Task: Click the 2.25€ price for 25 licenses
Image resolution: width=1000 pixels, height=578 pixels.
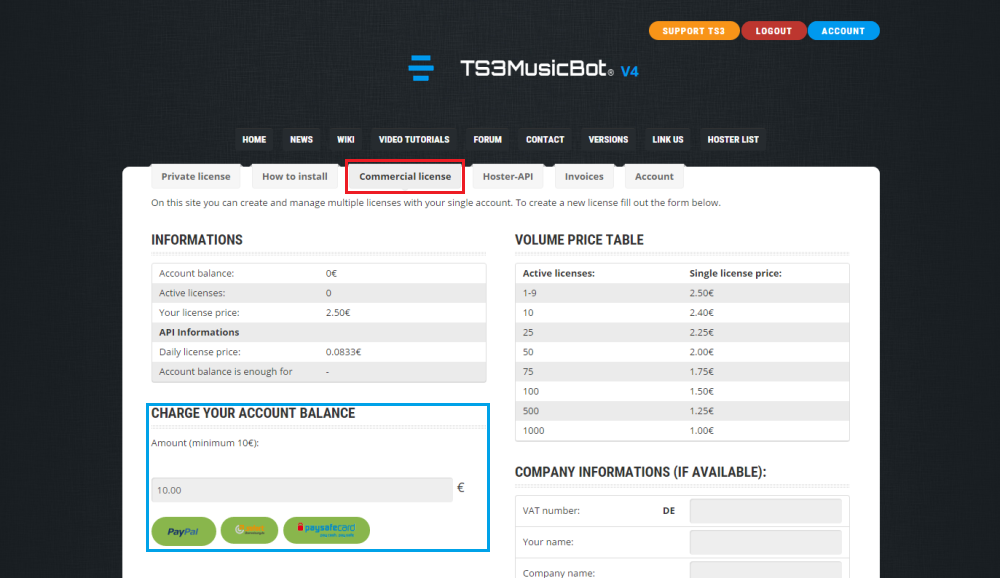Action: pos(702,332)
